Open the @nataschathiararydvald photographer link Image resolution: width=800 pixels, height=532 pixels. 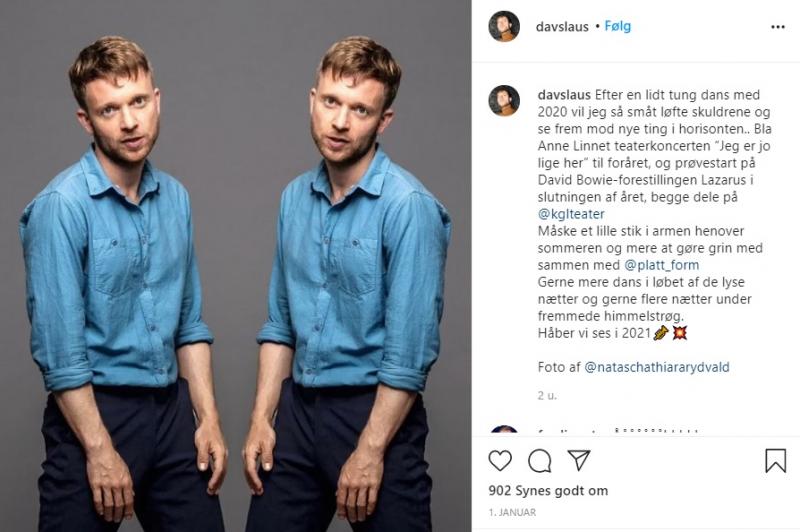coord(657,367)
